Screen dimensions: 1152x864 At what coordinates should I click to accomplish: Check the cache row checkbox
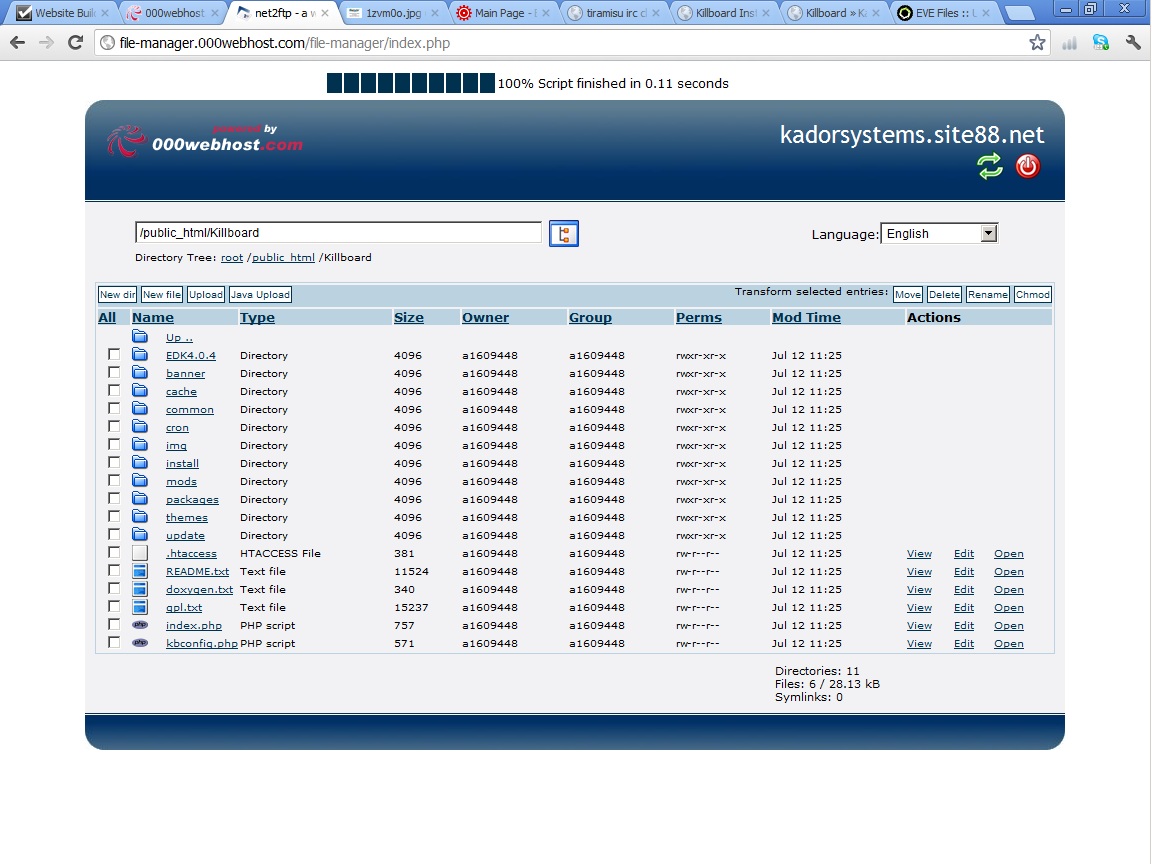tap(114, 390)
